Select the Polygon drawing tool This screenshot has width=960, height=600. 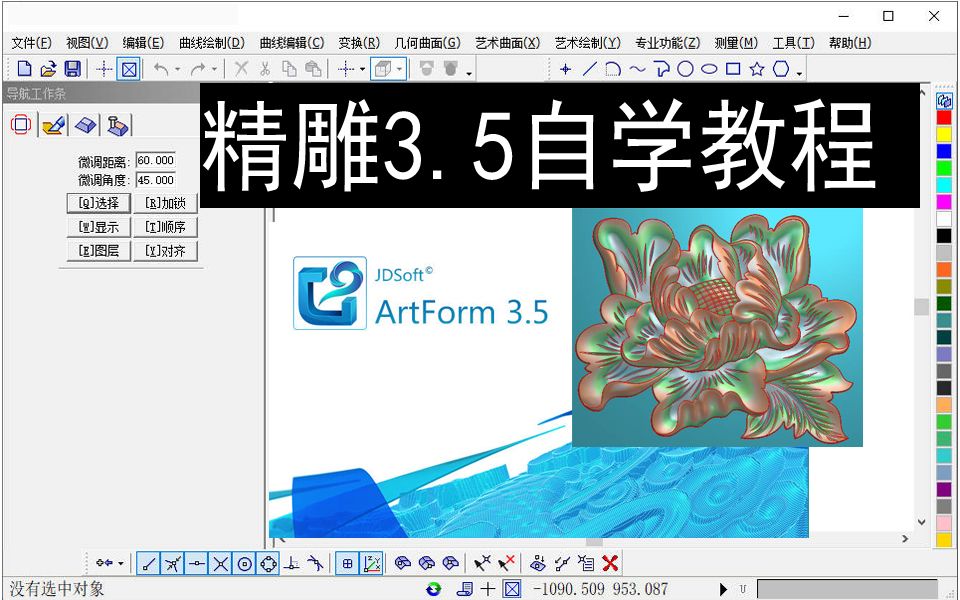pyautogui.click(x=780, y=69)
